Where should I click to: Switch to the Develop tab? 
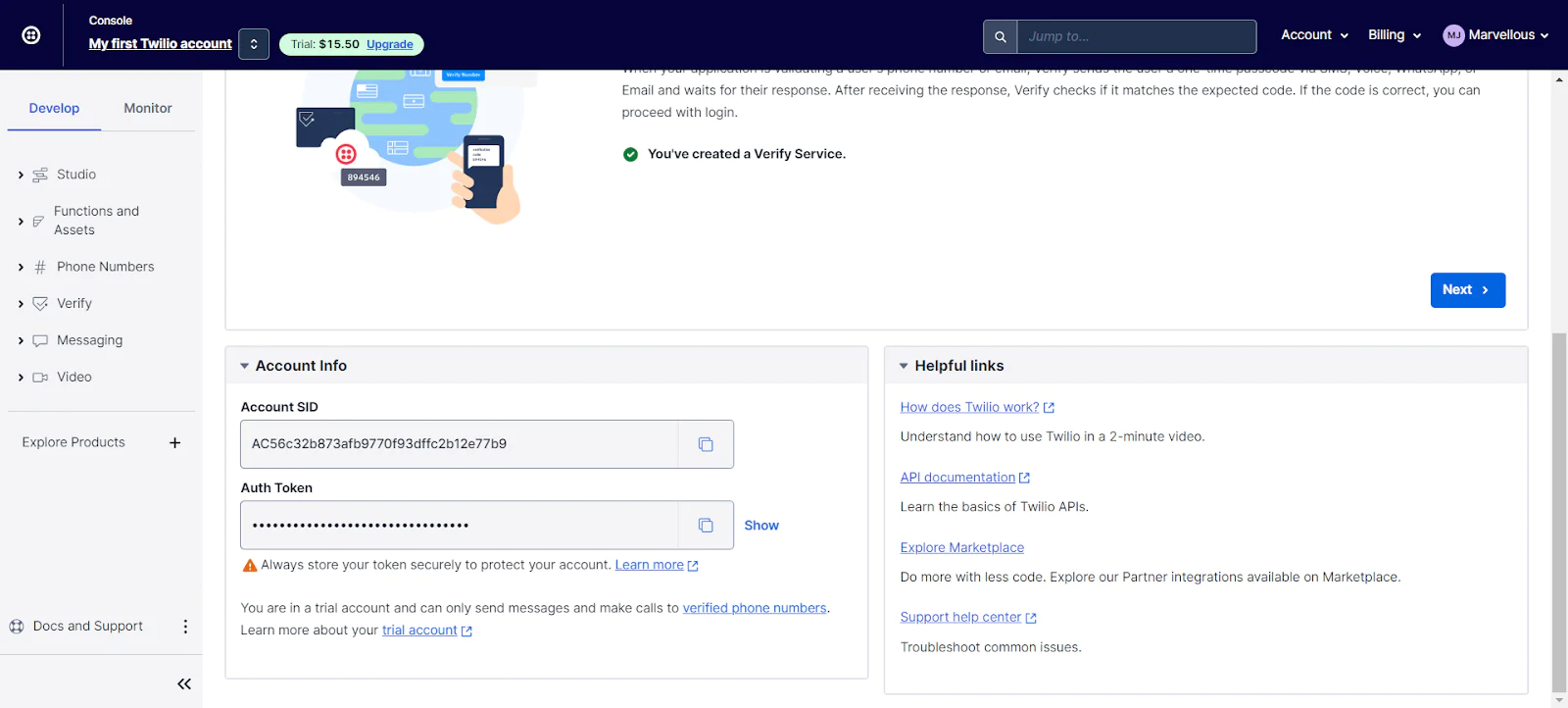click(x=54, y=108)
